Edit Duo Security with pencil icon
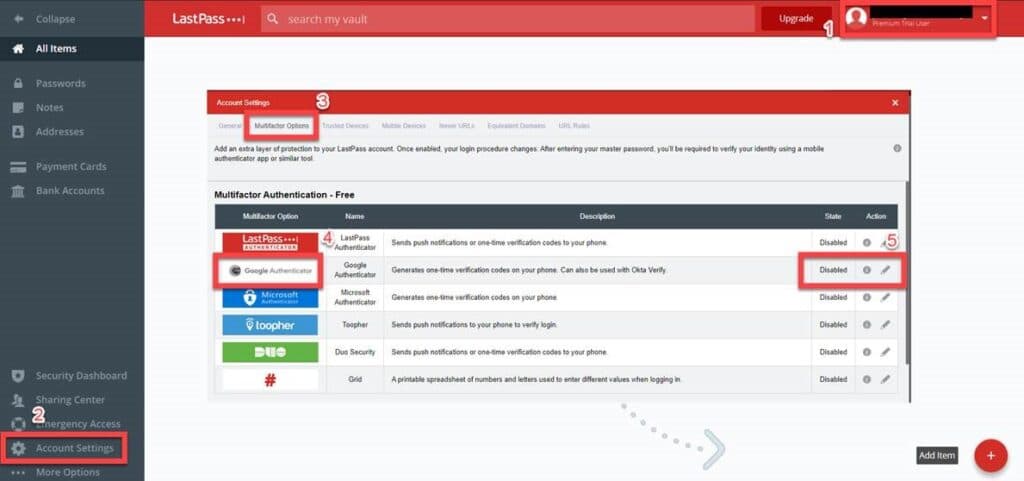Screen dimensions: 1024x481 click(x=885, y=352)
